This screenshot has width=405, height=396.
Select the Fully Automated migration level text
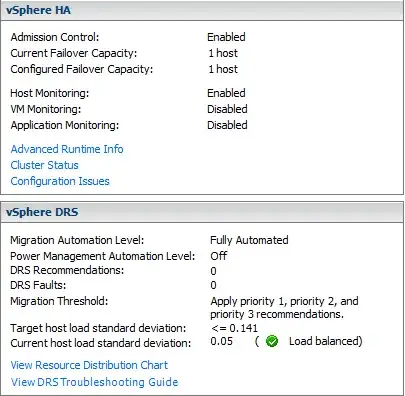pyautogui.click(x=249, y=240)
